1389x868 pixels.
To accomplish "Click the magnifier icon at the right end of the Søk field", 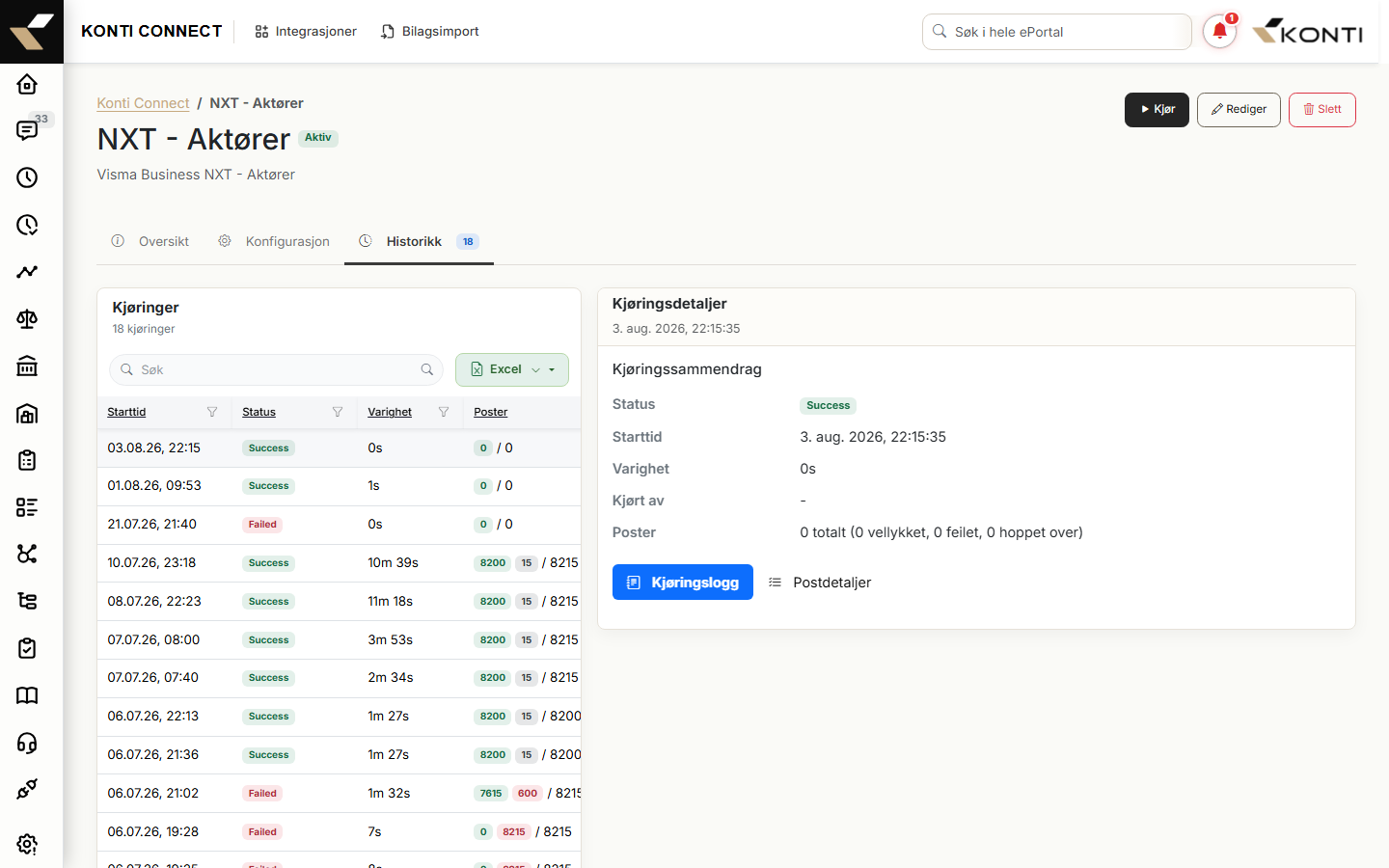I will (x=427, y=369).
